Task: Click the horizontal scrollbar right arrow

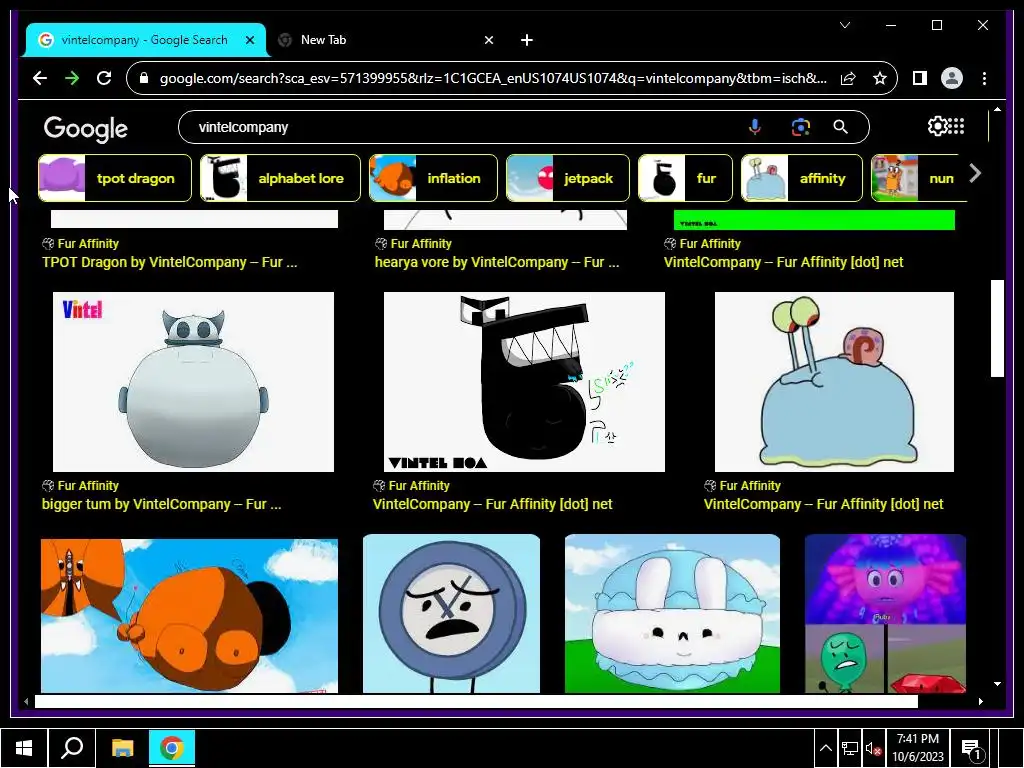Action: 980,701
